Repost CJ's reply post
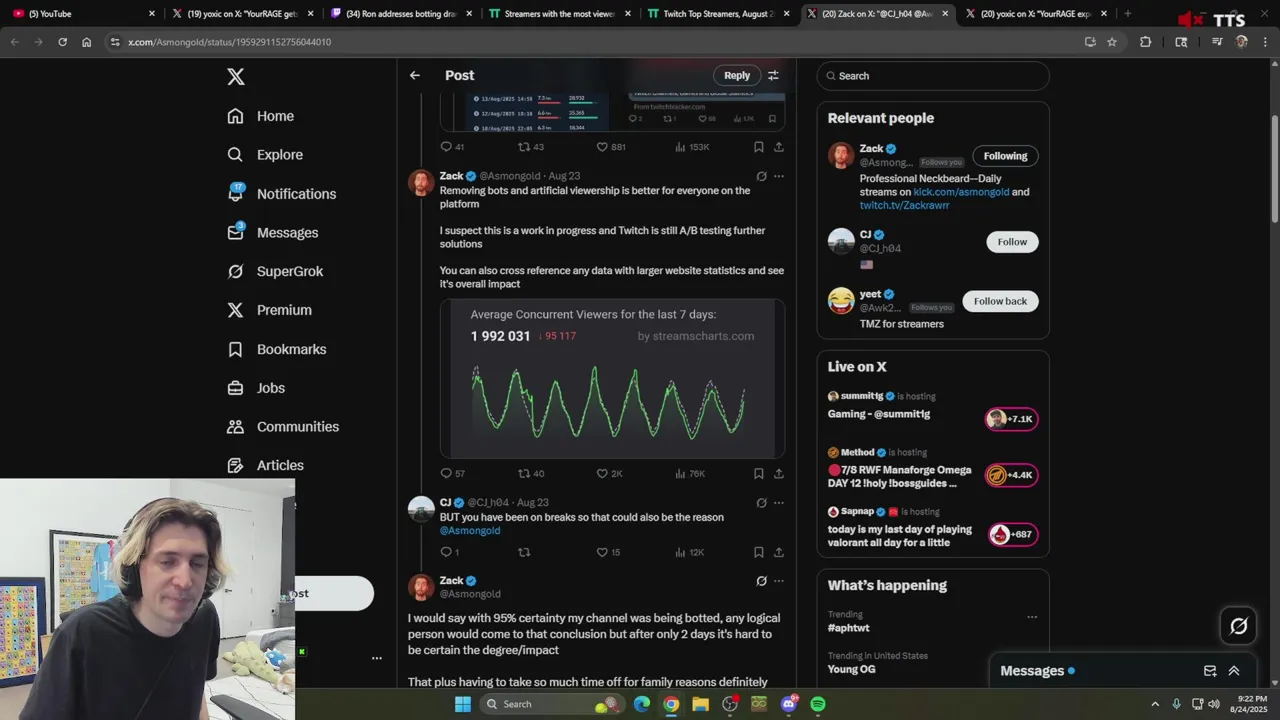 pos(524,552)
